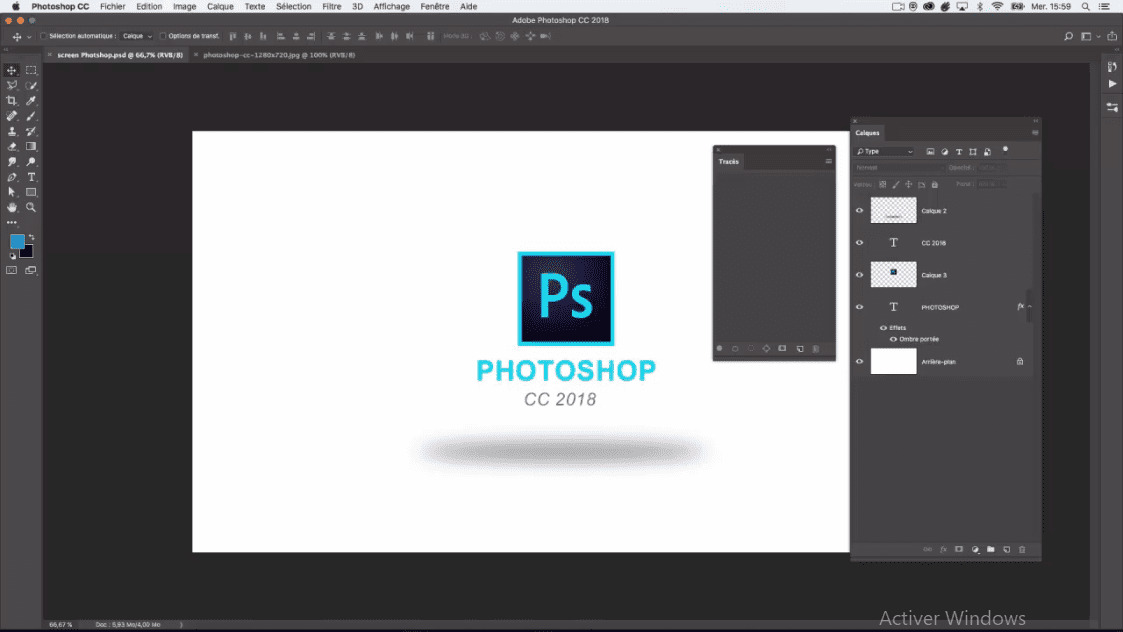
Task: Select the Crop tool
Action: click(11, 101)
